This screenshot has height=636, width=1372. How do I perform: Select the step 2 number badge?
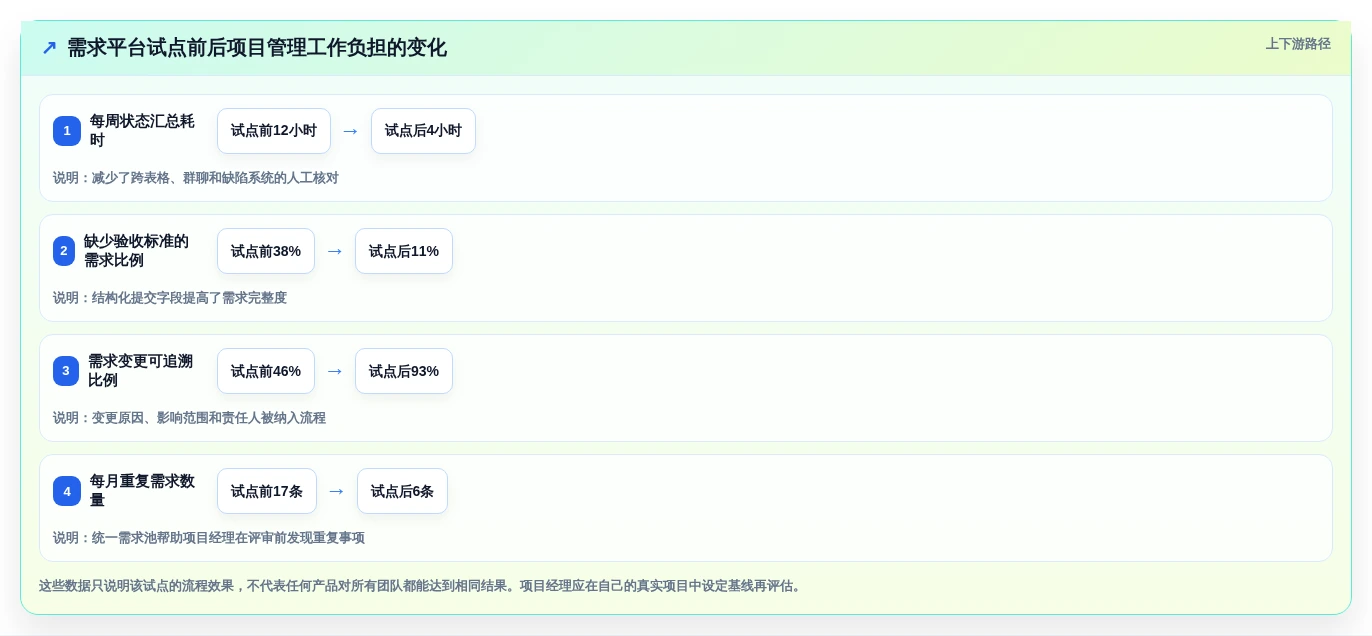(64, 251)
